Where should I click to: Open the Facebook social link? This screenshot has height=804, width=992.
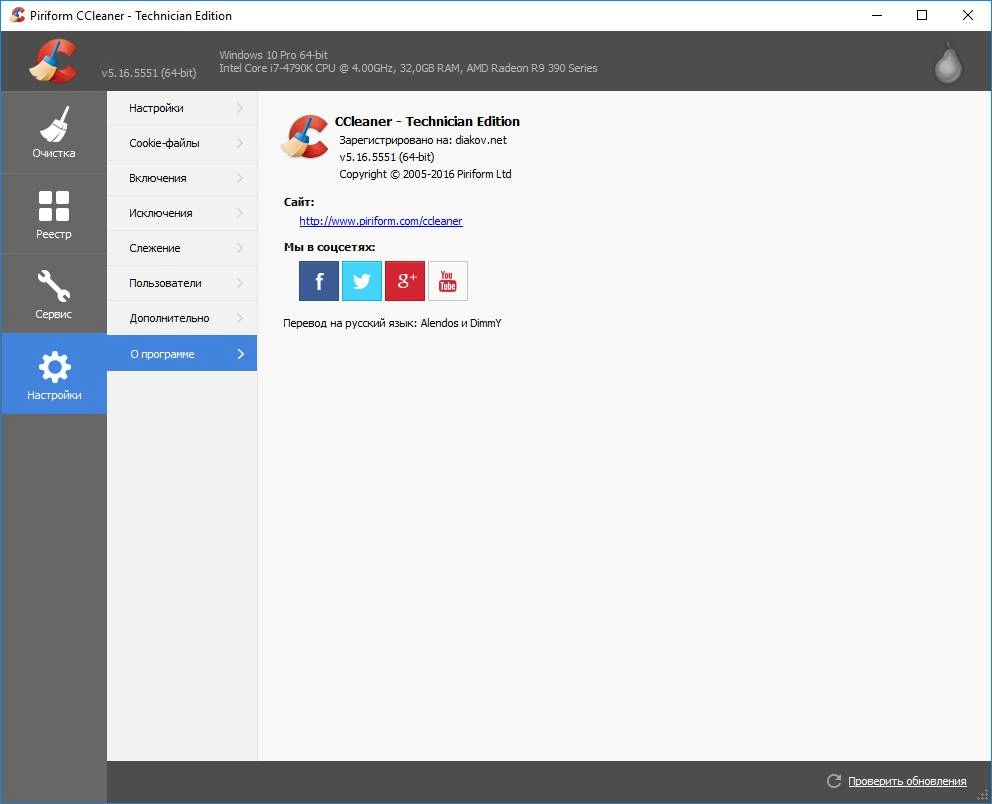319,281
